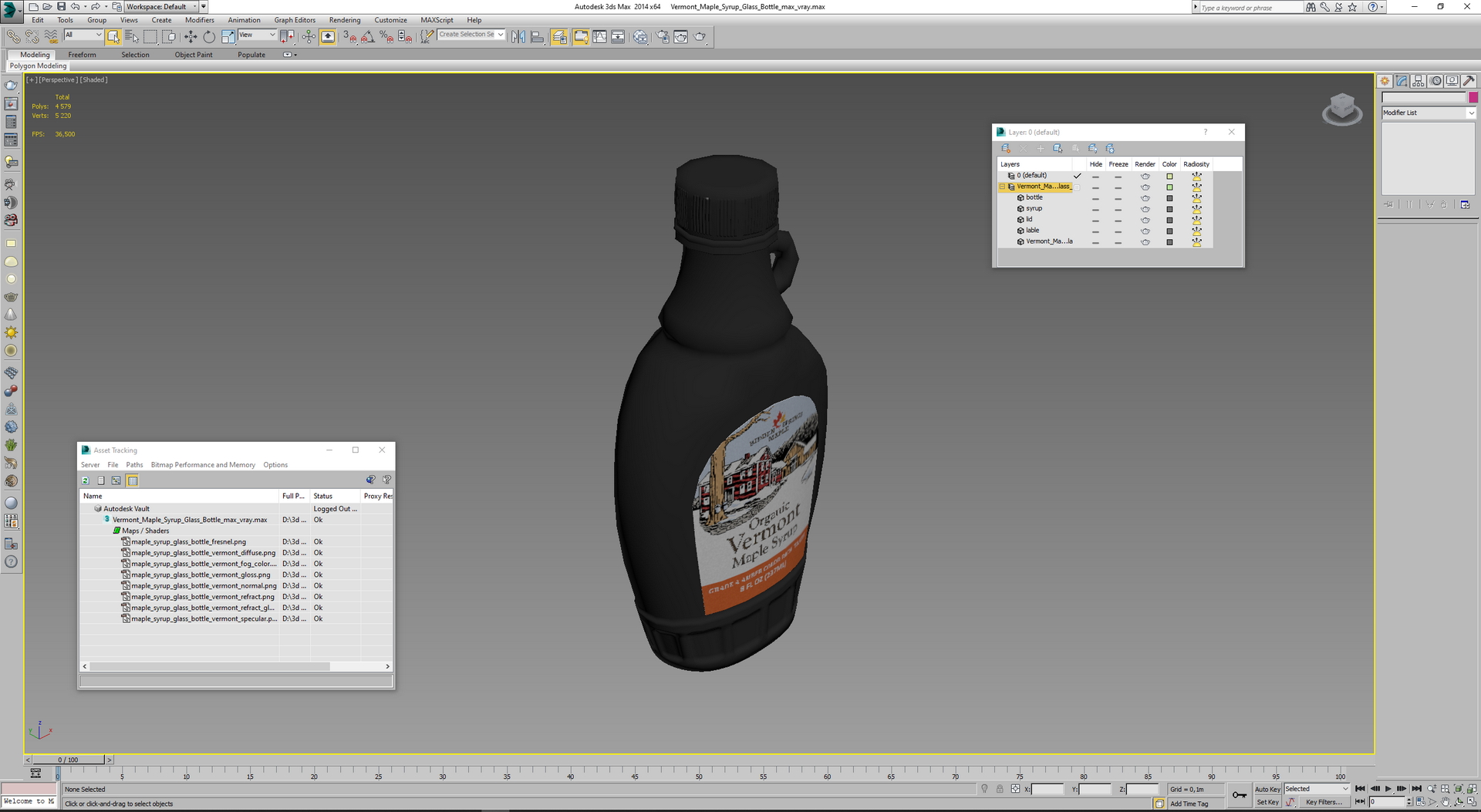
Task: Toggle the selection lock icon
Action: (x=1000, y=789)
